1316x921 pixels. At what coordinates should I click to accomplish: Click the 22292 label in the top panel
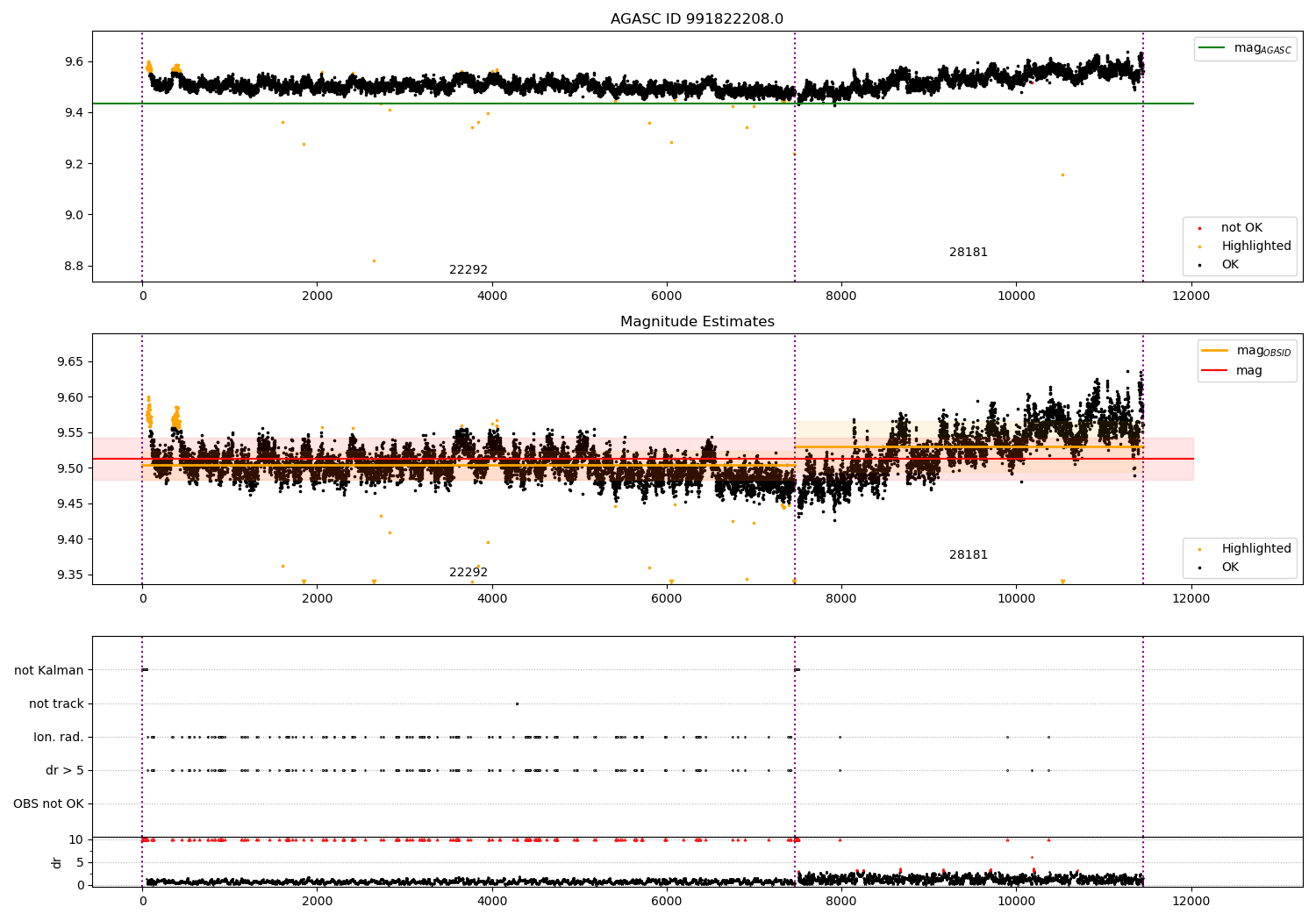tap(468, 270)
